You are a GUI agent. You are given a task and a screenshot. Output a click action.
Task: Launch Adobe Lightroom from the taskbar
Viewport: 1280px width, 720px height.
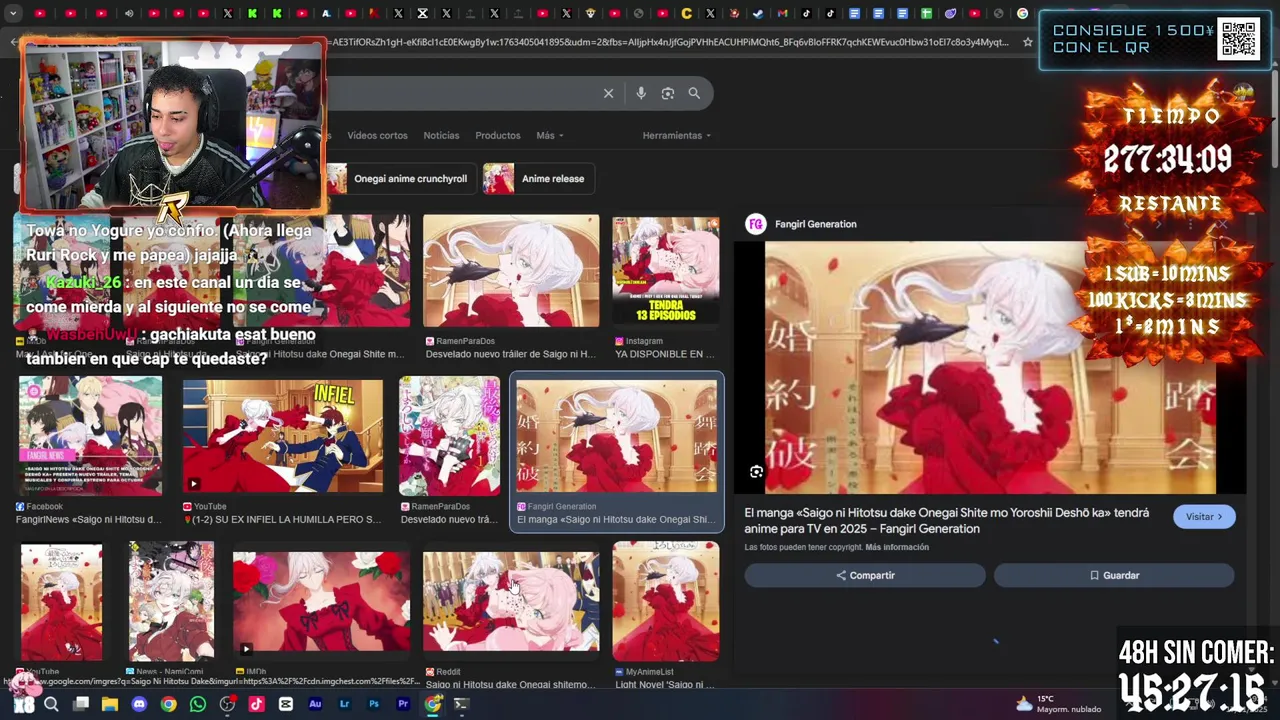(x=345, y=704)
